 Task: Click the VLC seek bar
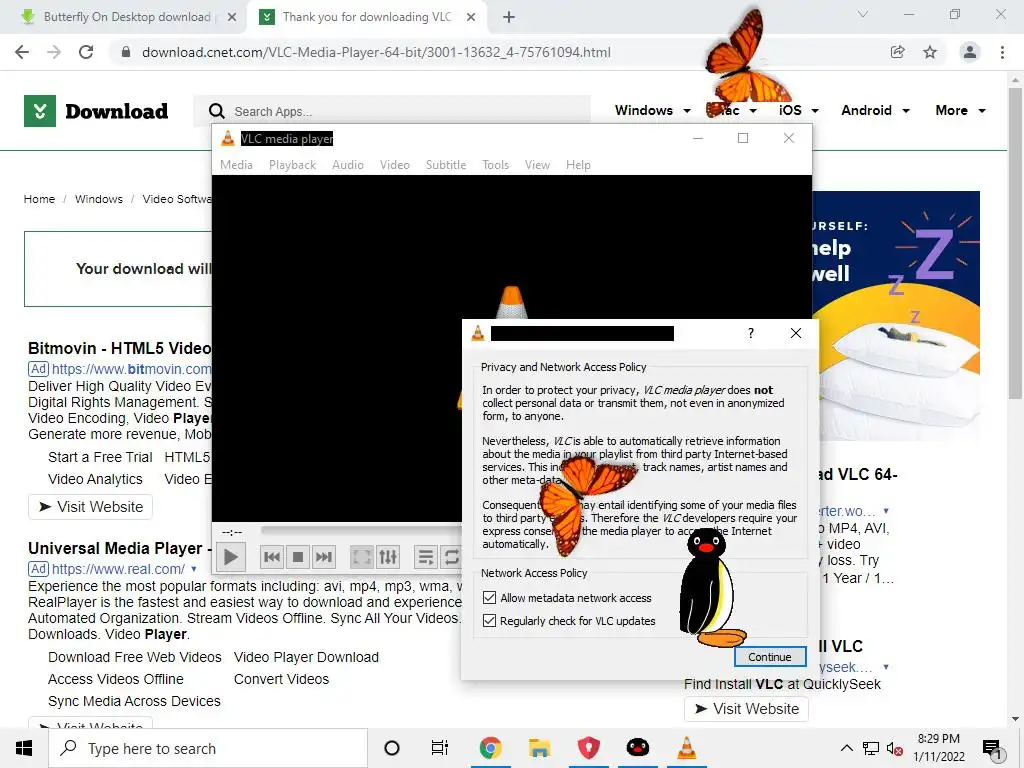pyautogui.click(x=361, y=530)
